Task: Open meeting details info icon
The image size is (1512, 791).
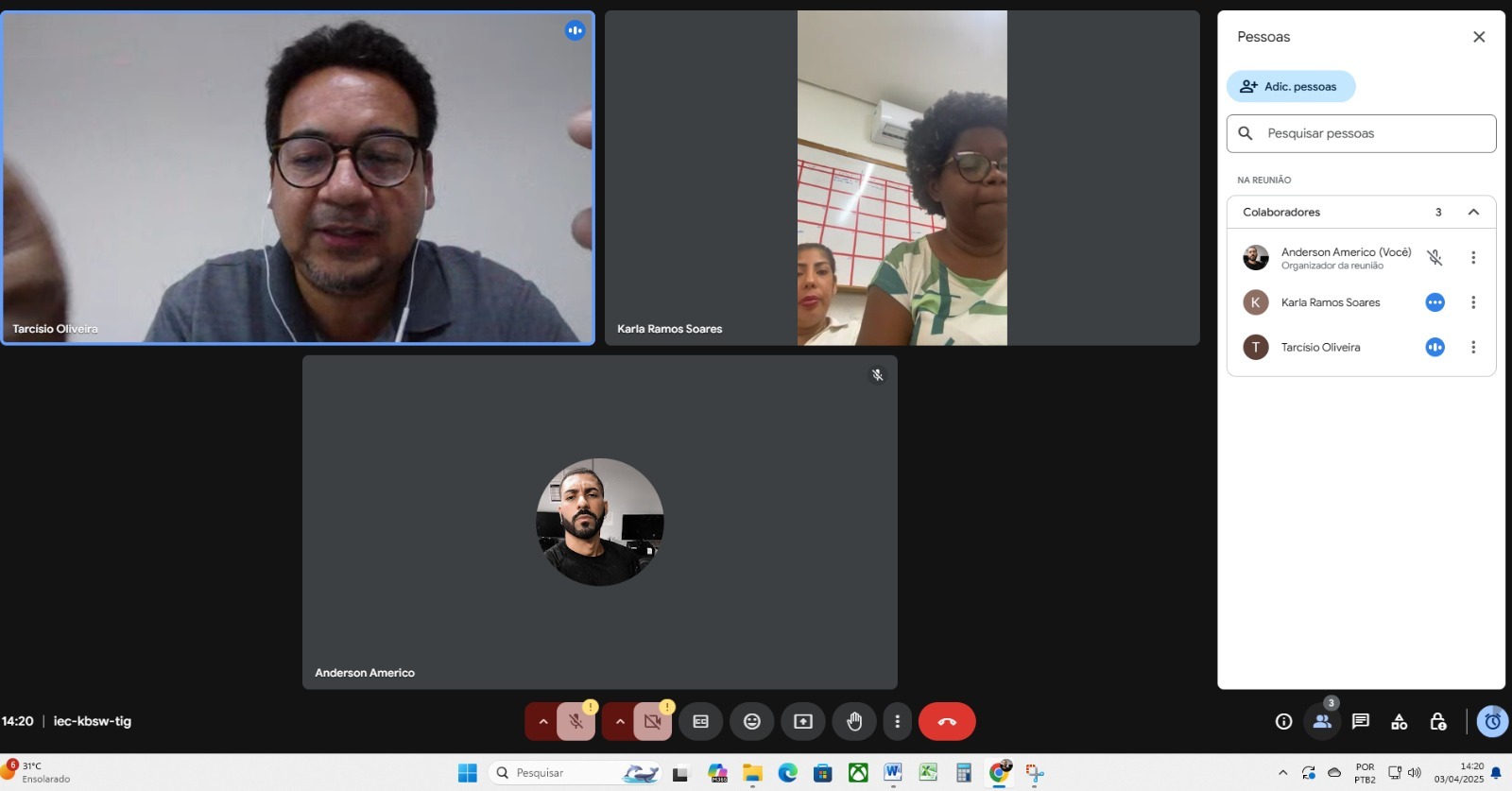Action: 1283,722
